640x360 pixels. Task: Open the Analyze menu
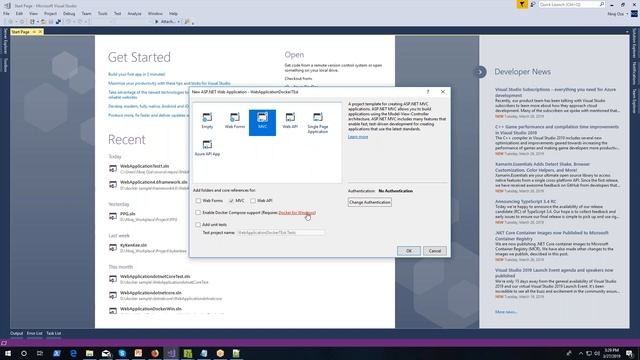pyautogui.click(x=134, y=13)
